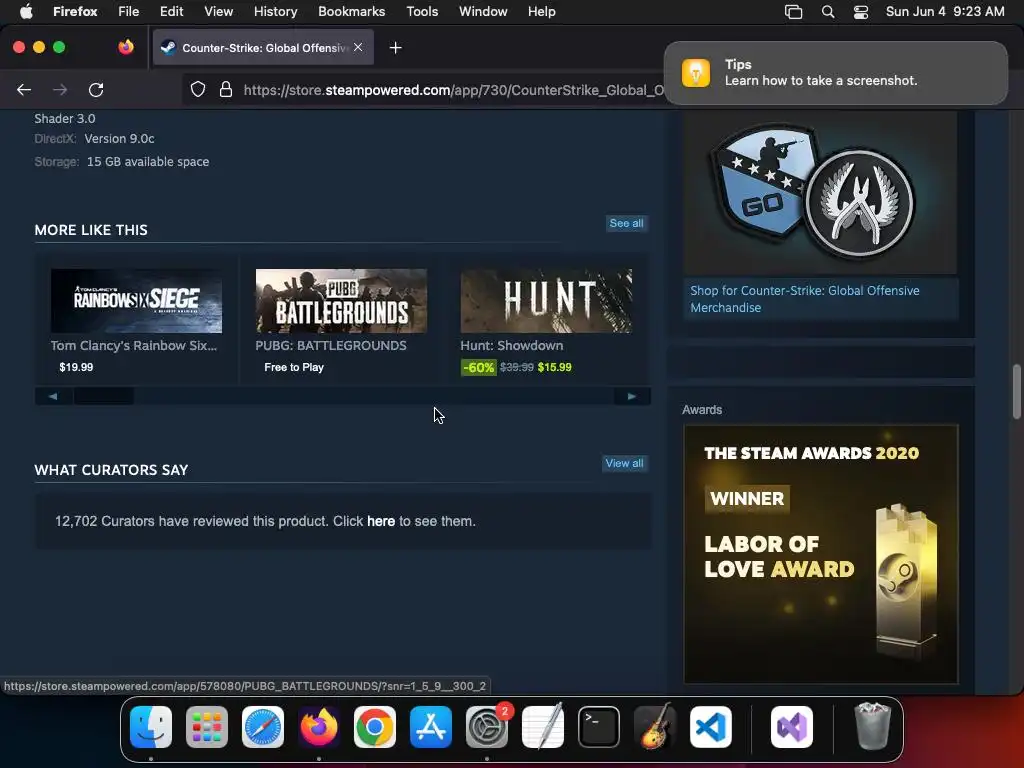Click the Firefox dock icon
The image size is (1024, 768).
[319, 727]
